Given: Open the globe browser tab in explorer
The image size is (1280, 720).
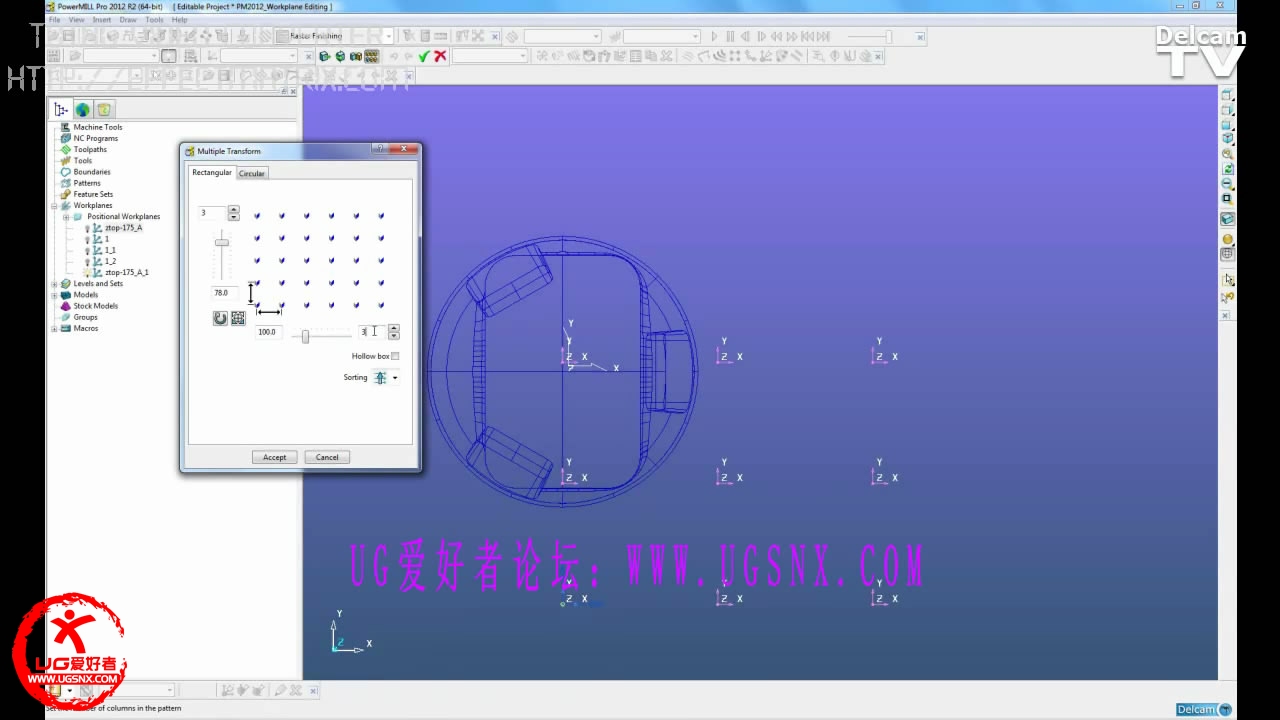Looking at the screenshot, I should [x=82, y=110].
